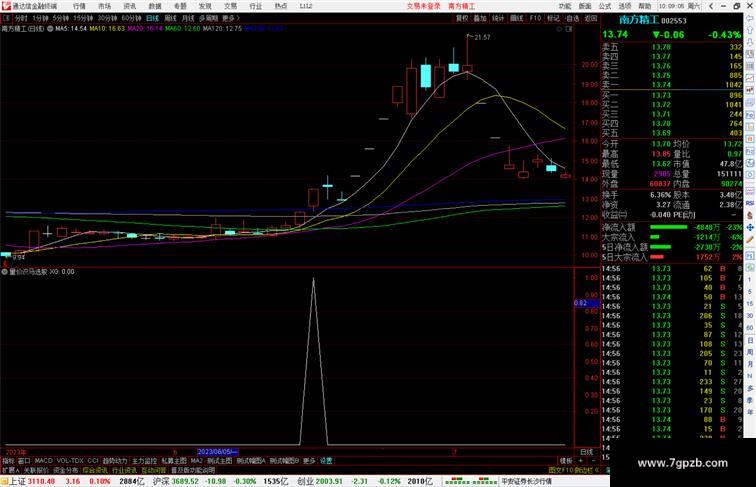Viewport: 756px width, 487px height.
Task: Switch chart to 30分钟 period
Action: point(107,18)
